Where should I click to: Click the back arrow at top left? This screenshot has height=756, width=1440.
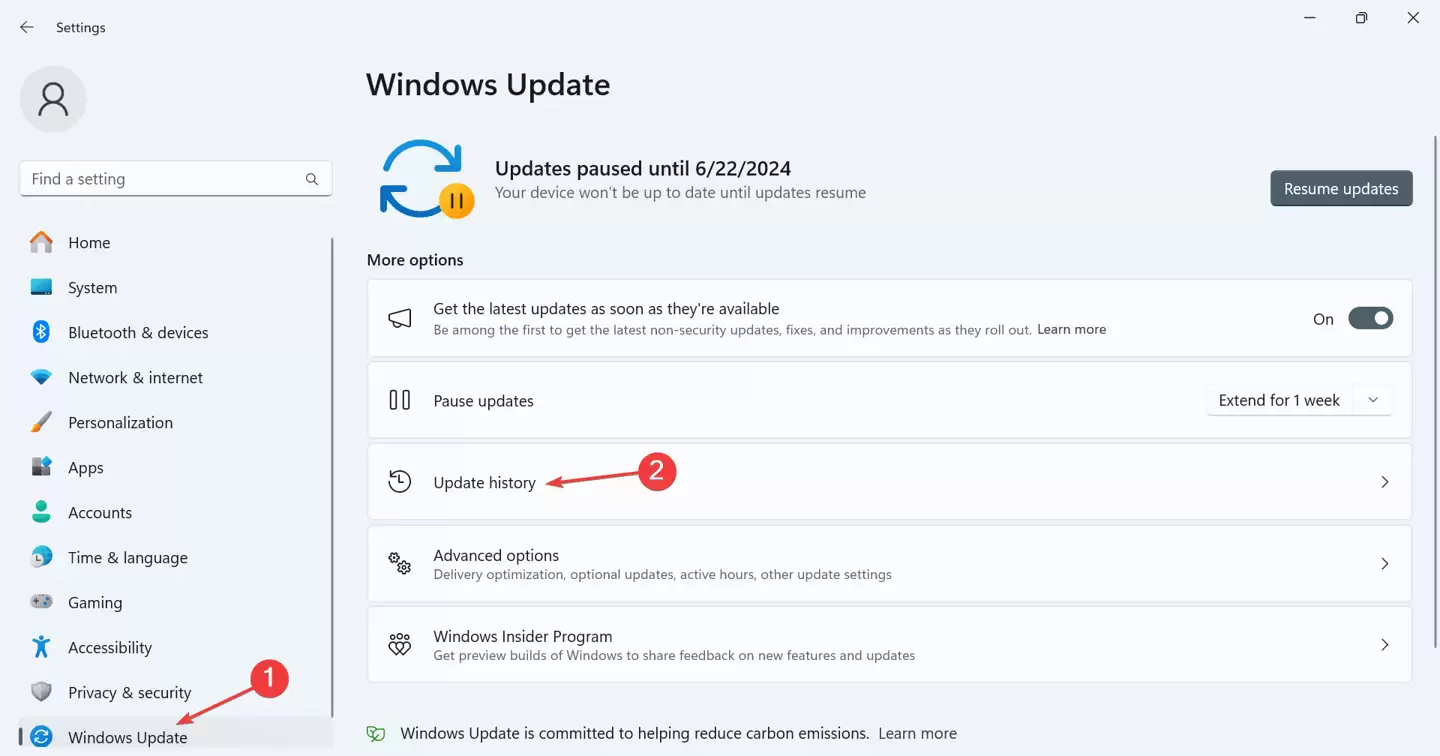pos(26,27)
